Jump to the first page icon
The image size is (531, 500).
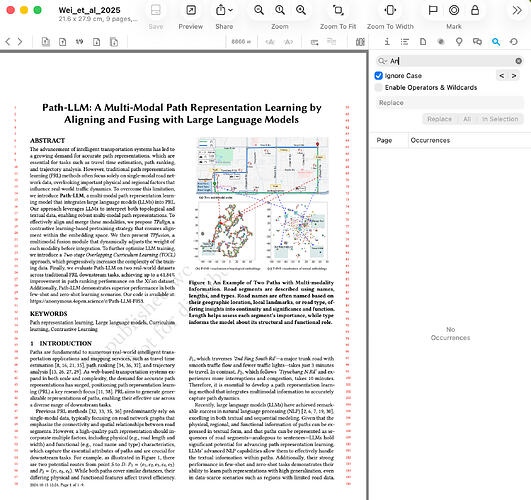[45, 42]
